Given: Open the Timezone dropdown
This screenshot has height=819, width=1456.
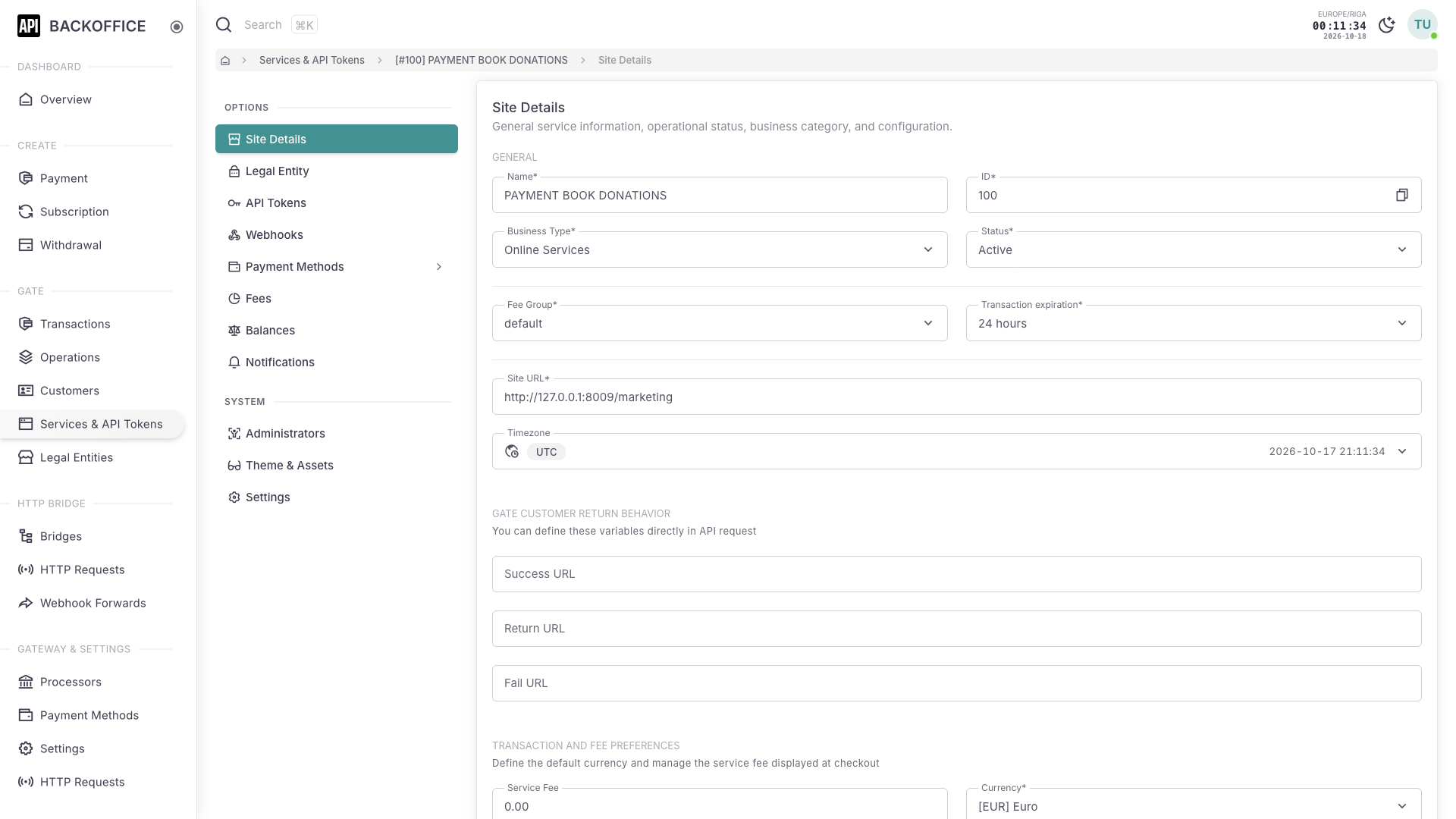Looking at the screenshot, I should [957, 451].
